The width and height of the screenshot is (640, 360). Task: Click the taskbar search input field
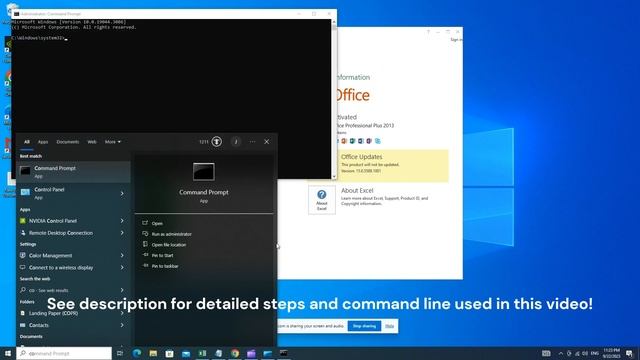64,353
